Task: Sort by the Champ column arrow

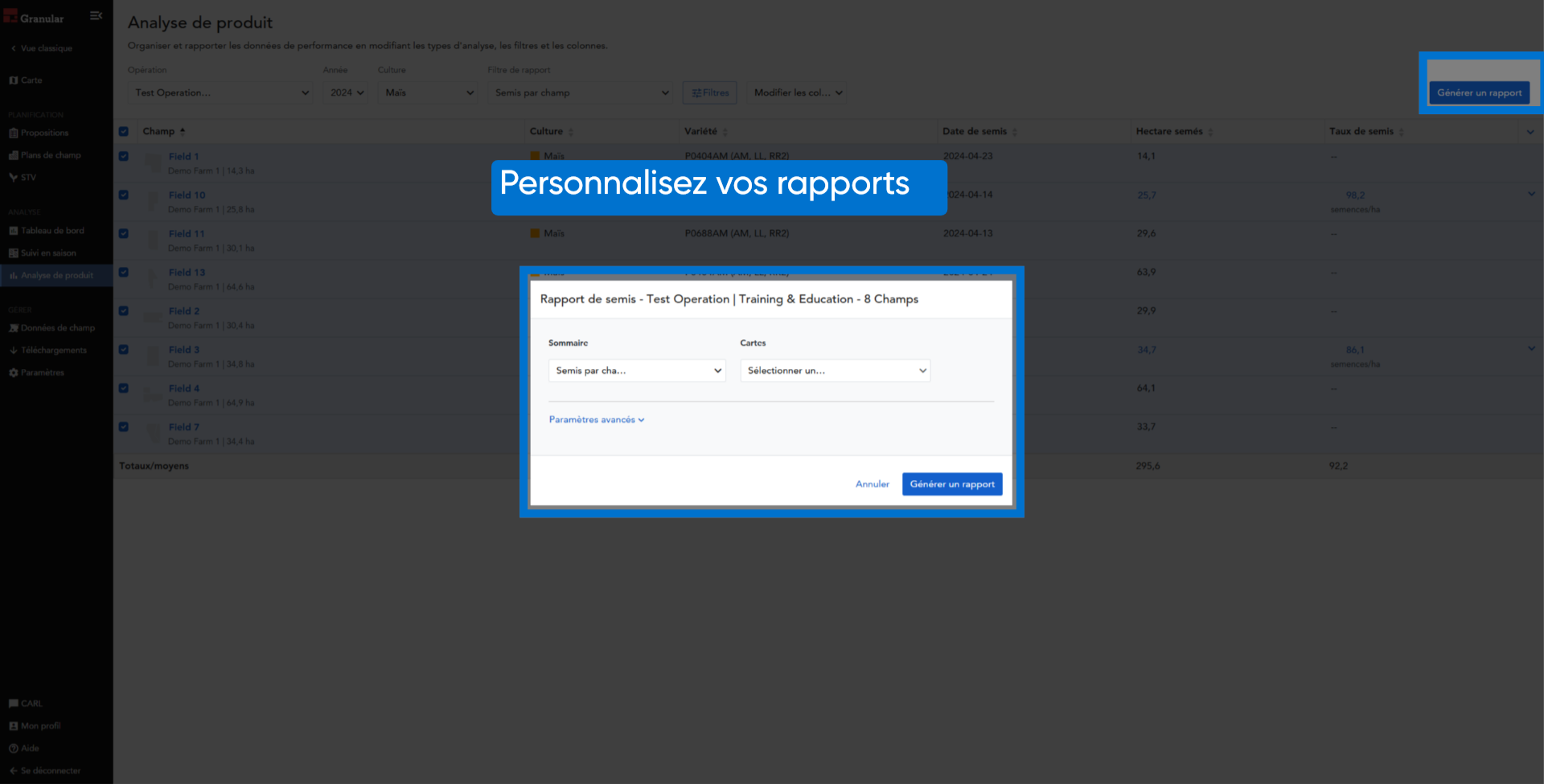Action: [183, 131]
